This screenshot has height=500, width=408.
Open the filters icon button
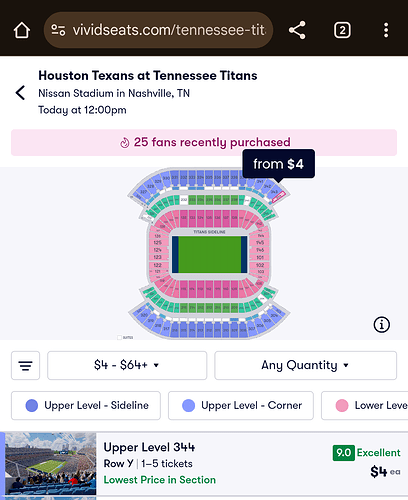click(25, 365)
